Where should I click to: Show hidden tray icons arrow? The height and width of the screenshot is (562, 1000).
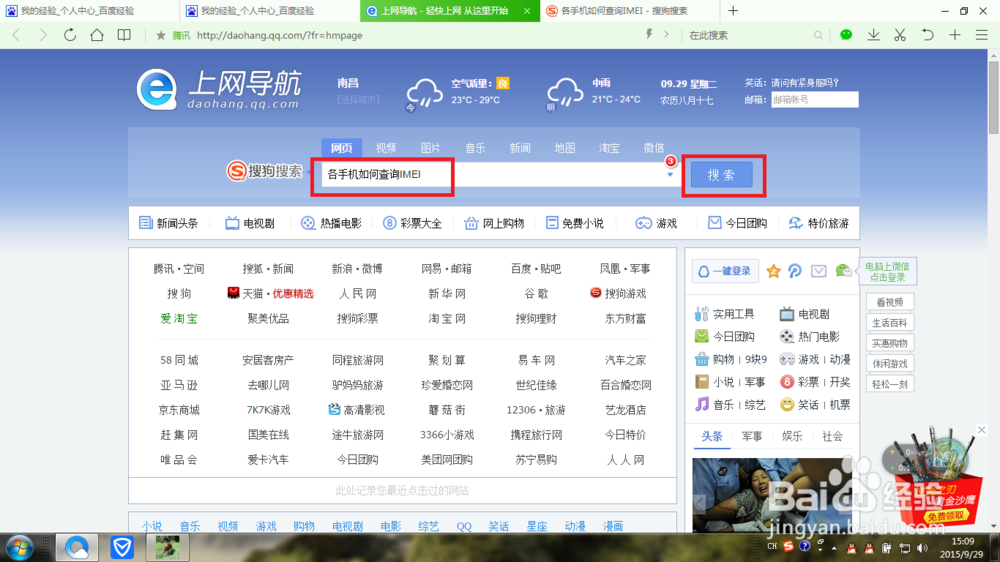pyautogui.click(x=834, y=548)
